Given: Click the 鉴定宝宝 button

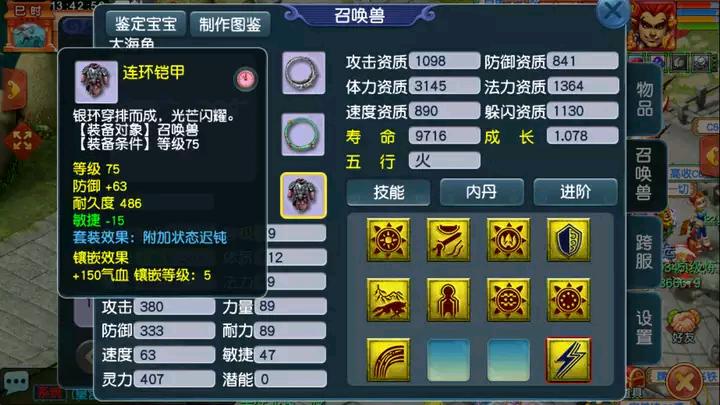Looking at the screenshot, I should [x=146, y=24].
